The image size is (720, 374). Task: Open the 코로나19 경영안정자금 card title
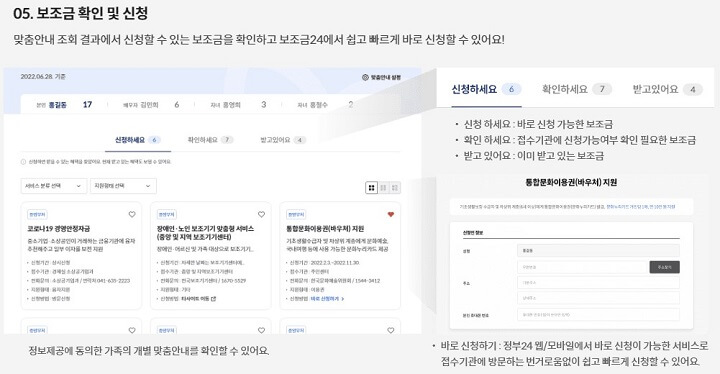click(x=58, y=228)
